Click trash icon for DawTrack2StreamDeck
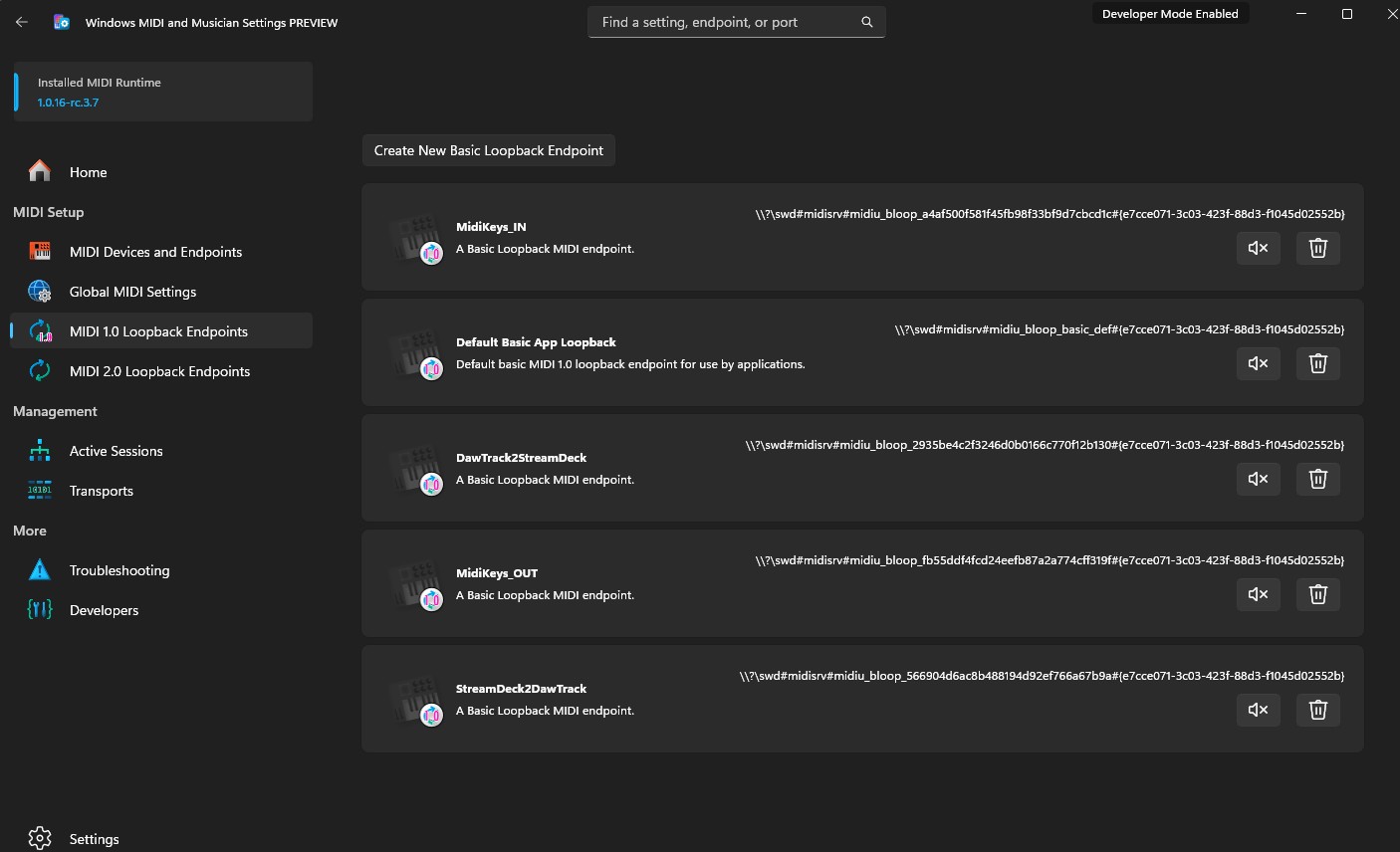 coord(1317,479)
